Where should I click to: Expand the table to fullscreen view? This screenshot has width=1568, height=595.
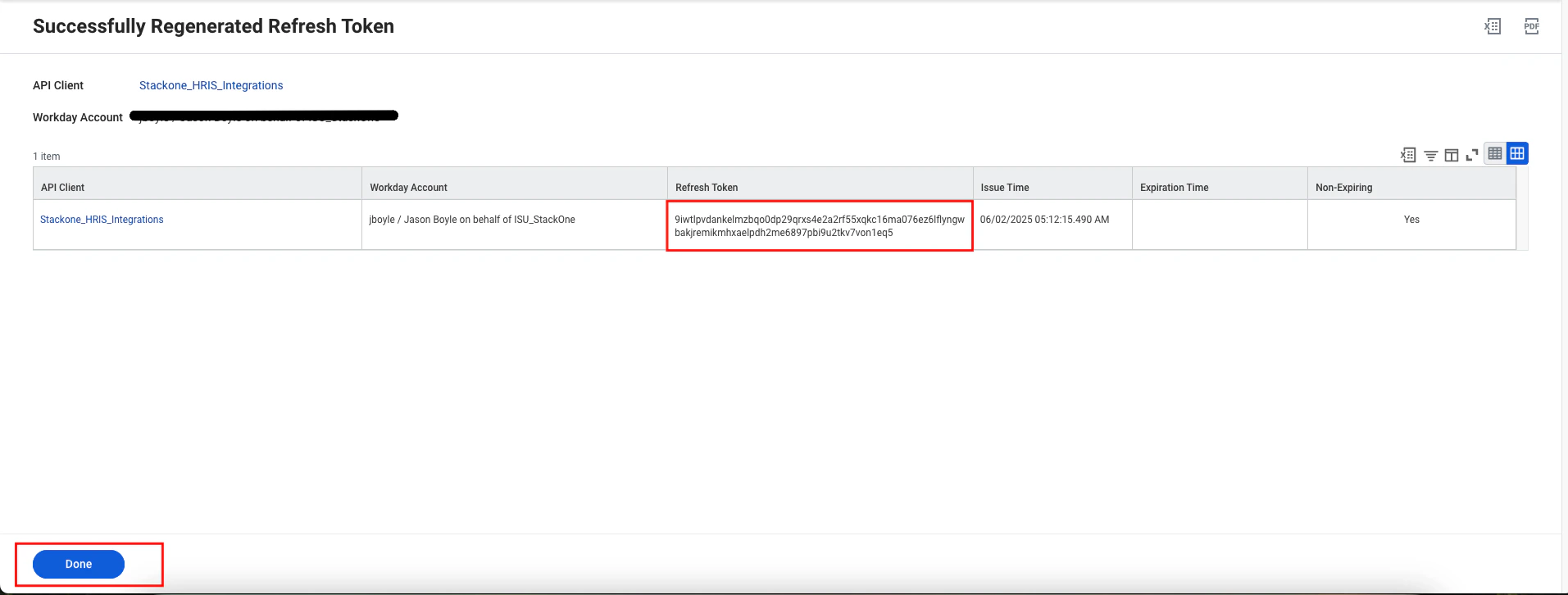(x=1472, y=155)
